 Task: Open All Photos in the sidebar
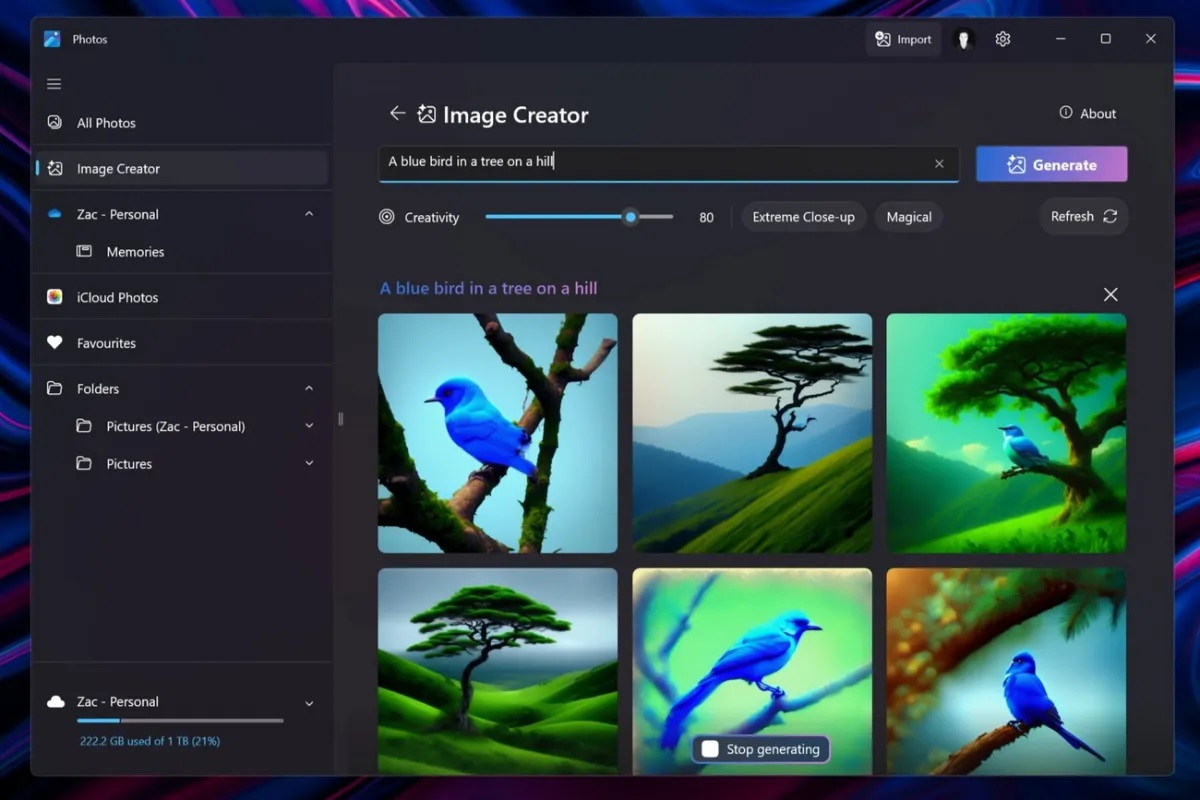106,123
